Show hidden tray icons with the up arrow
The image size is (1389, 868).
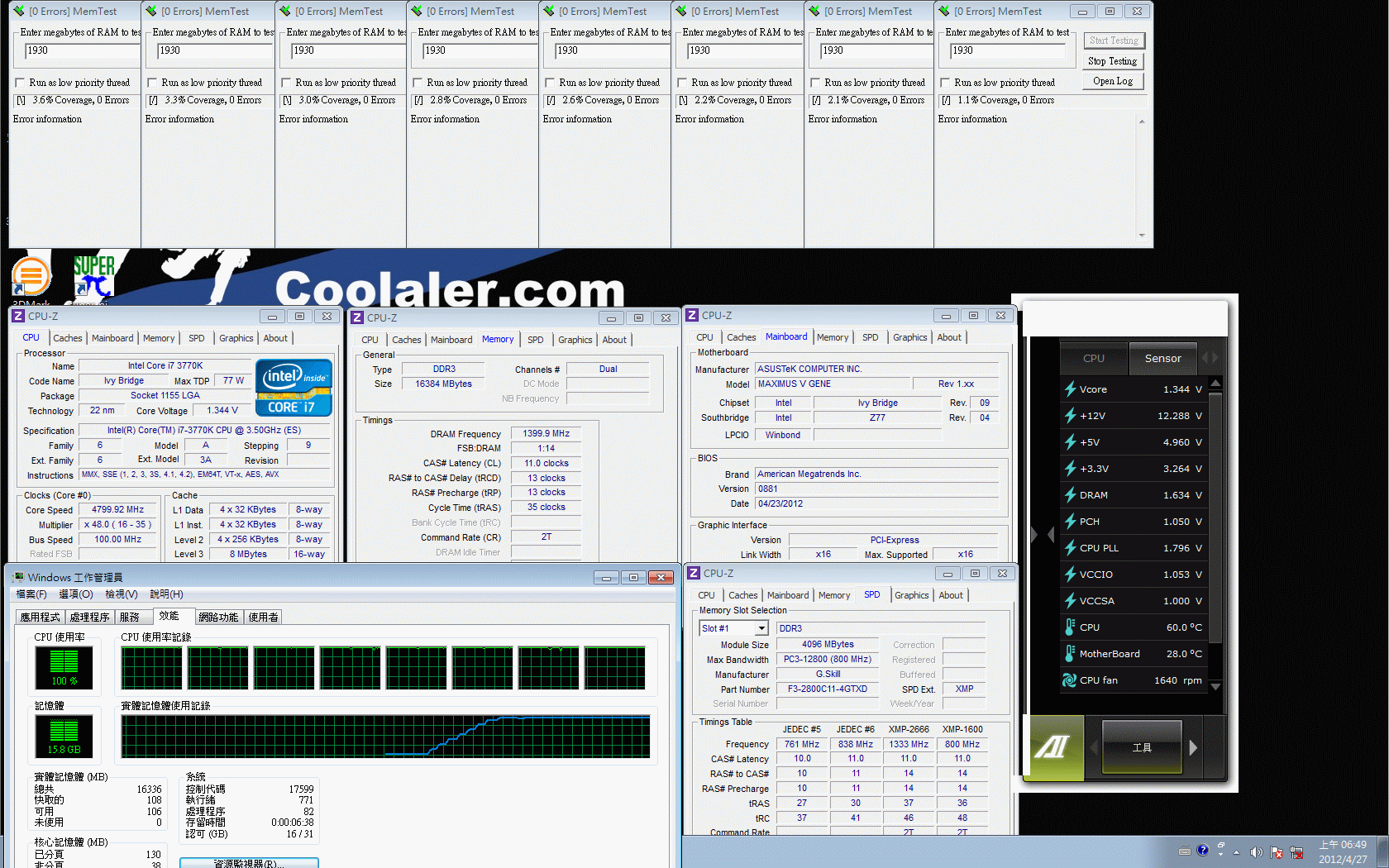point(1237,852)
